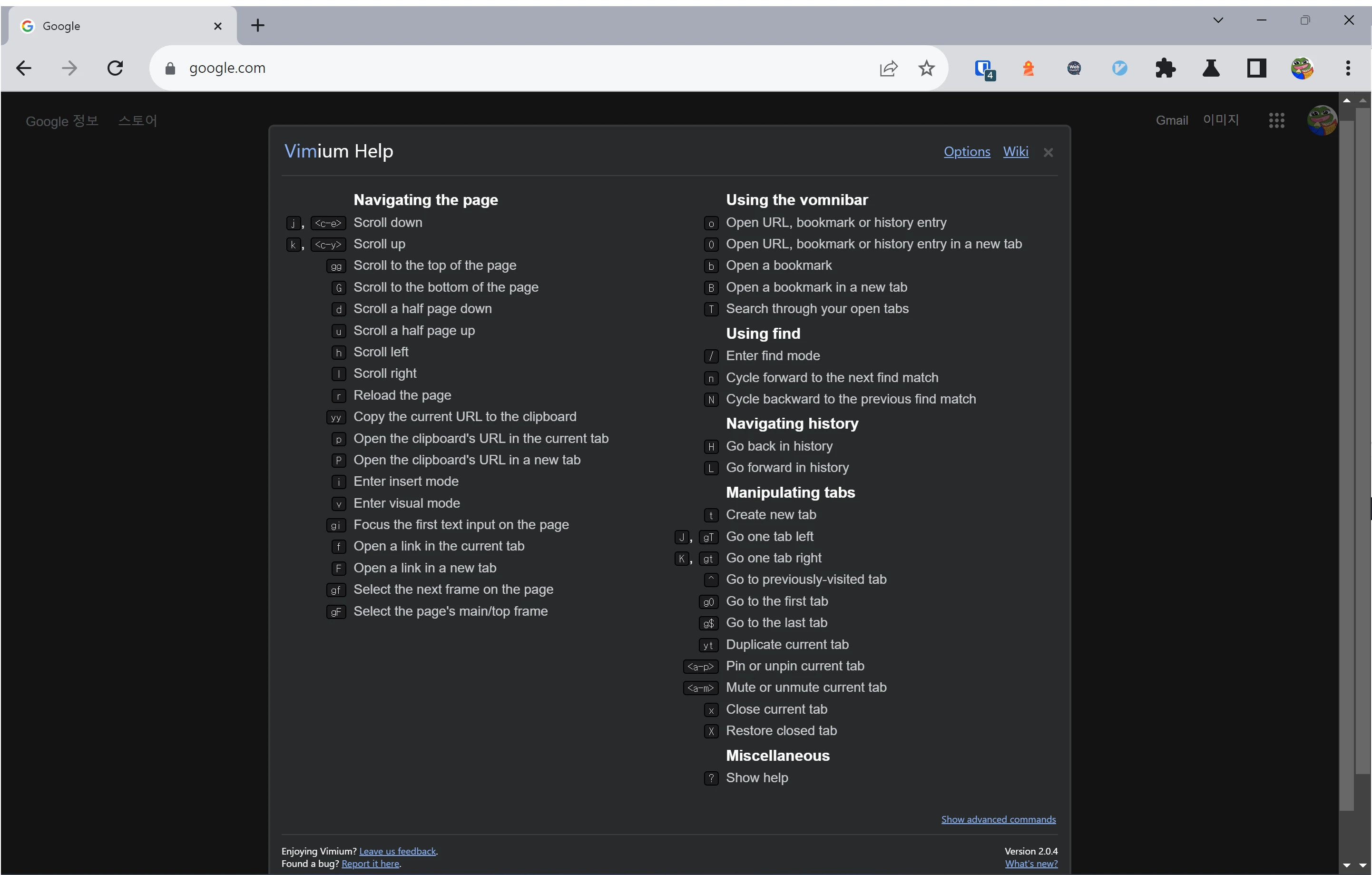Image resolution: width=1372 pixels, height=875 pixels.
Task: Open Chrome three-dot menu
Action: (x=1348, y=69)
